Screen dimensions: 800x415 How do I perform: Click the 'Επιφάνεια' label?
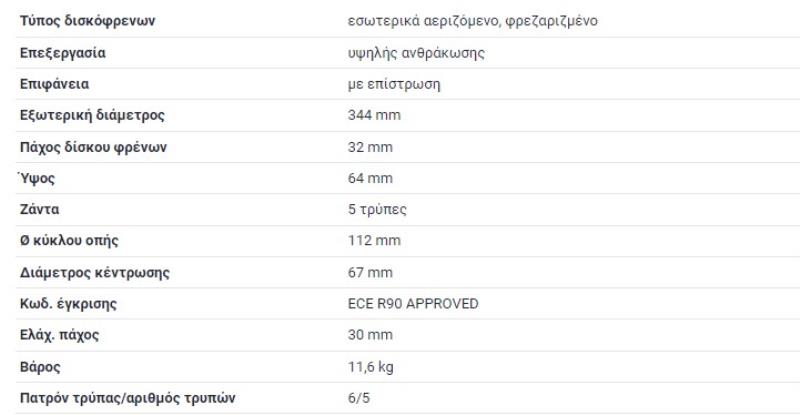click(x=55, y=84)
